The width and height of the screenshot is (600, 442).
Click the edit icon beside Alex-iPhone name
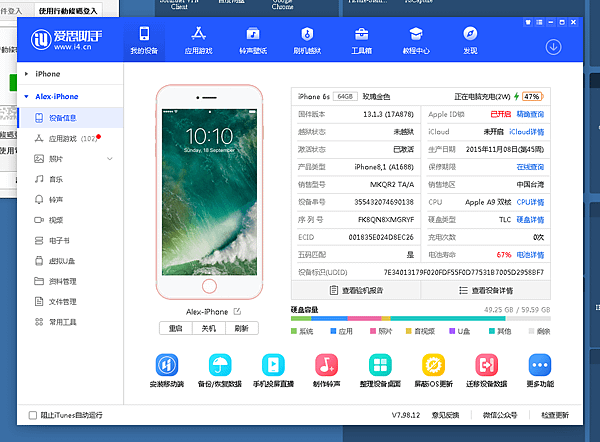coord(237,312)
